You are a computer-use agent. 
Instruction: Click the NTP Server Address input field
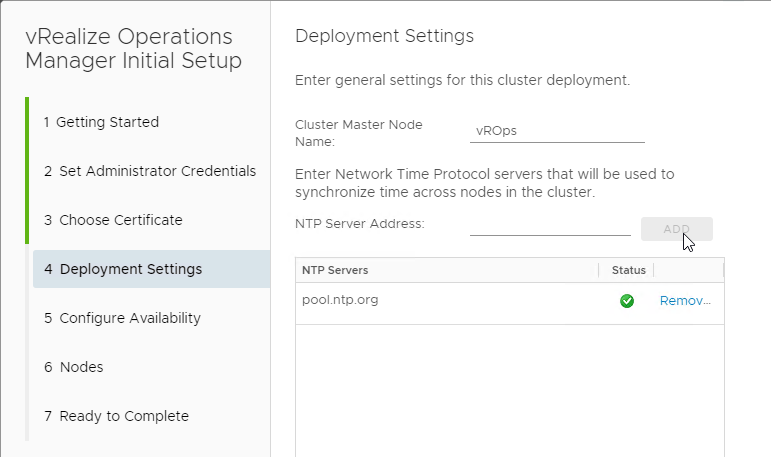[550, 226]
